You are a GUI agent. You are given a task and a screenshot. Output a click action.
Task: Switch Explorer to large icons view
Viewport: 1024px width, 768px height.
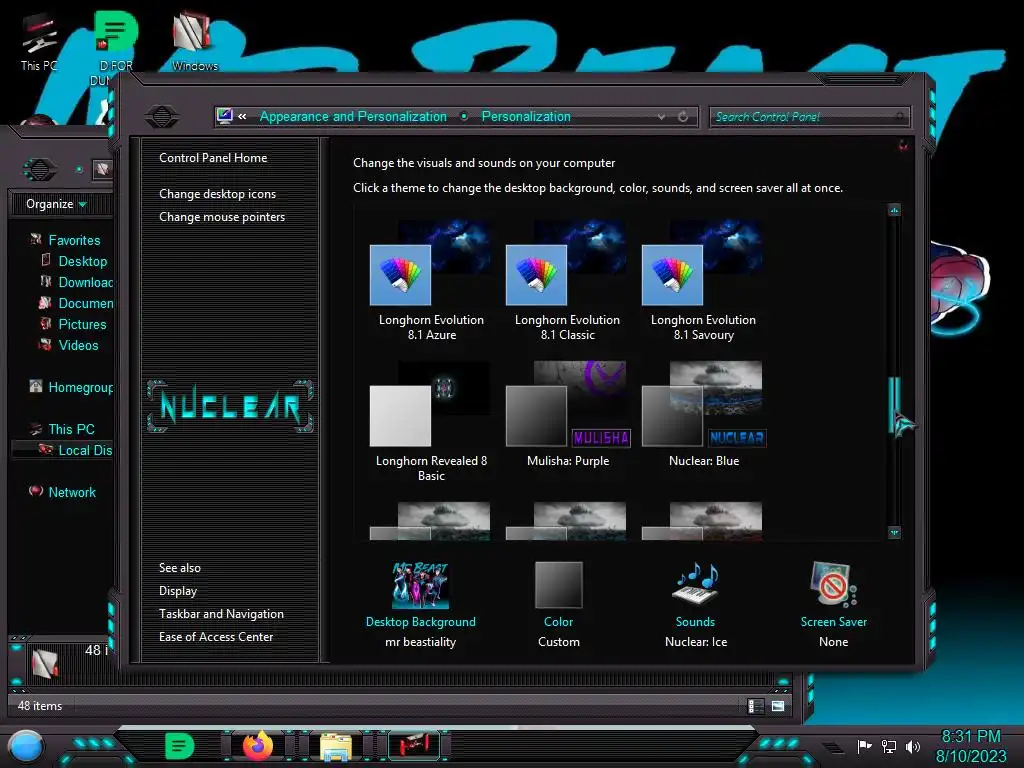pos(778,706)
